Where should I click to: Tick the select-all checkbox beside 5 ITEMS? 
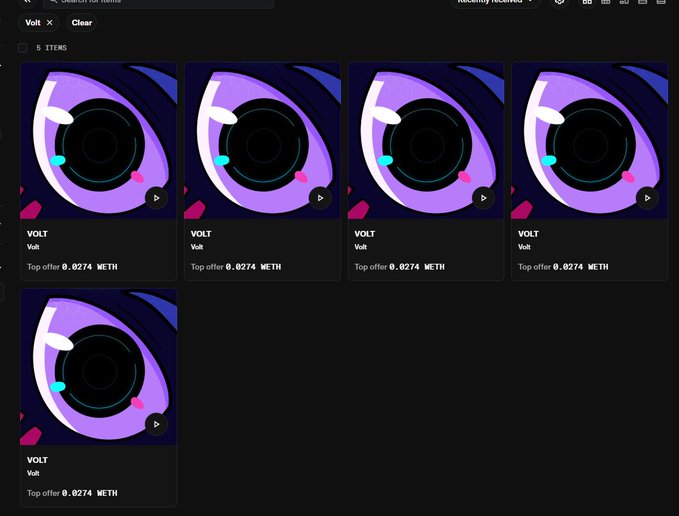click(23, 48)
